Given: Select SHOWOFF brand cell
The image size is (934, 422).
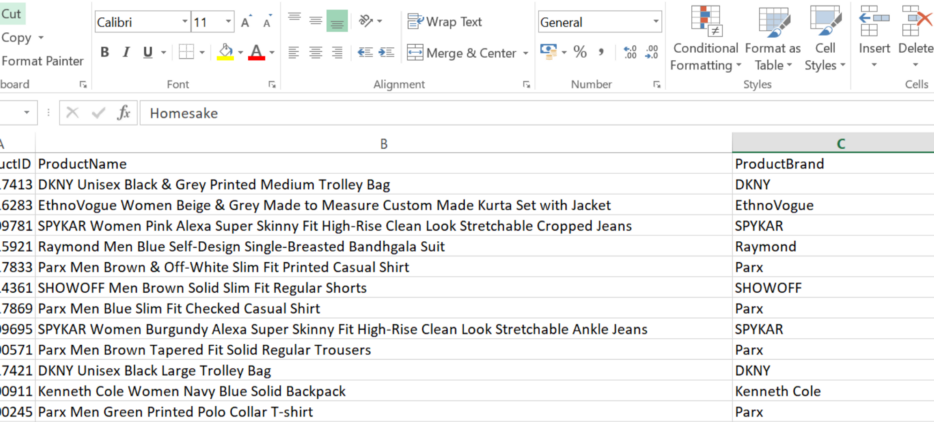Looking at the screenshot, I should (833, 288).
